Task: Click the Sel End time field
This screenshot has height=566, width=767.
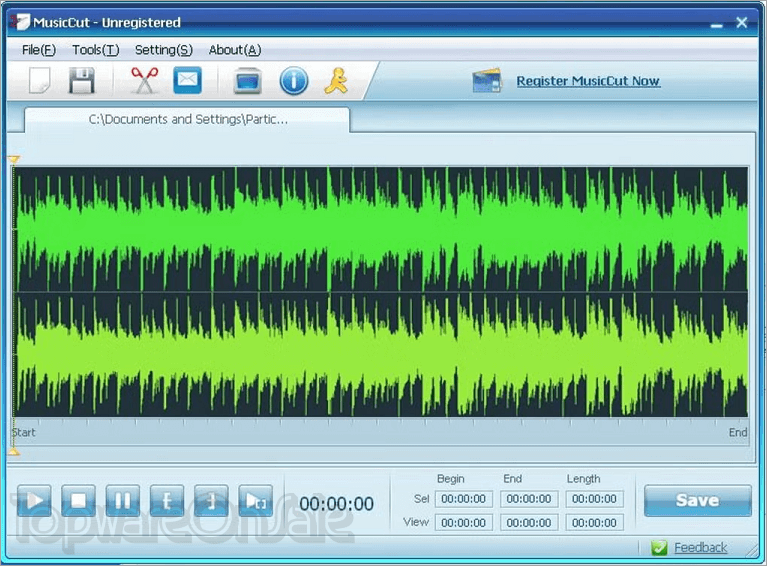Action: tap(529, 499)
